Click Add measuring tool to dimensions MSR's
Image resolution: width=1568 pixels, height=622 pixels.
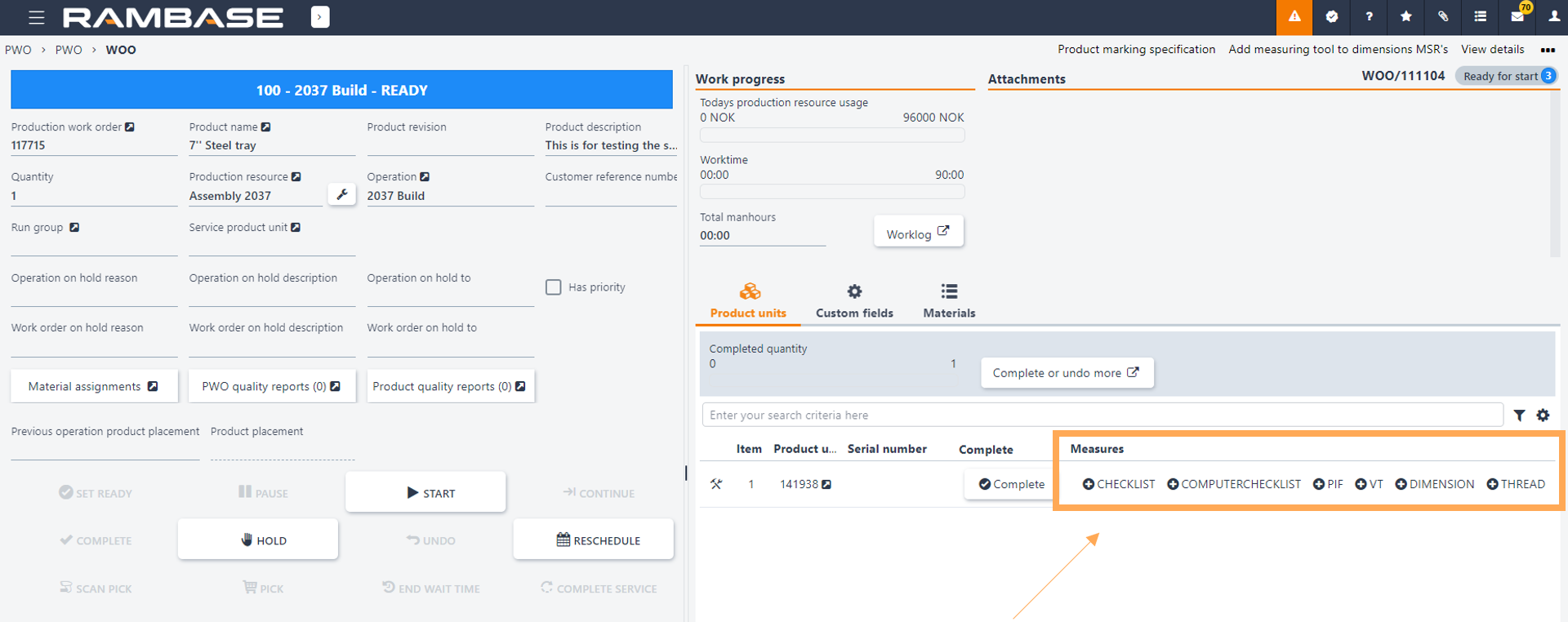pos(1338,49)
